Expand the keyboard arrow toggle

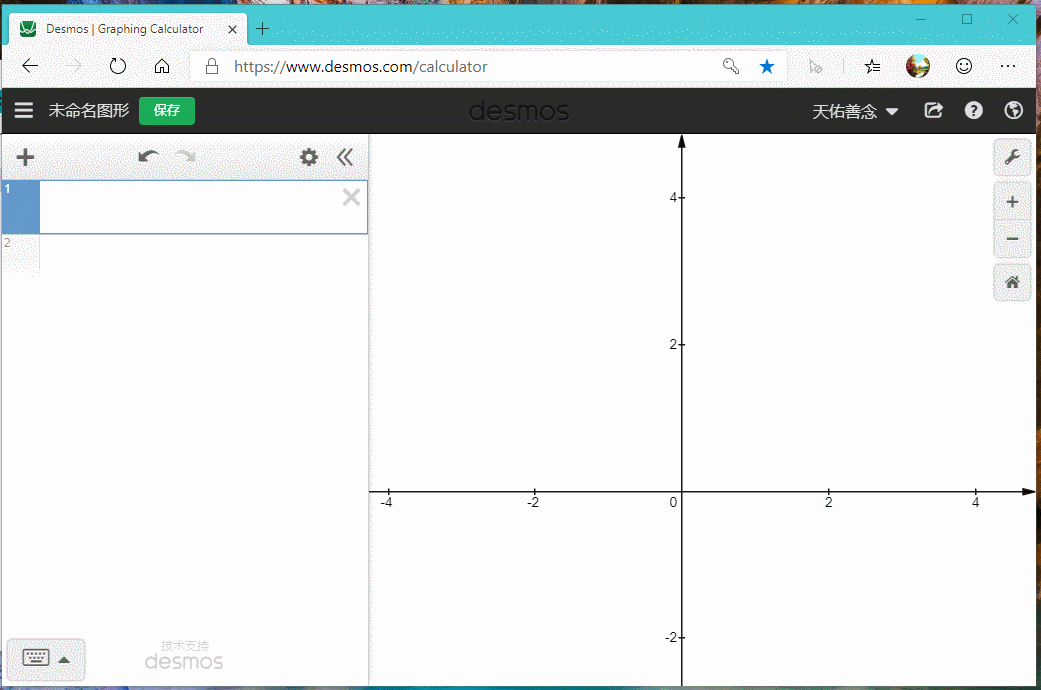pyautogui.click(x=64, y=659)
